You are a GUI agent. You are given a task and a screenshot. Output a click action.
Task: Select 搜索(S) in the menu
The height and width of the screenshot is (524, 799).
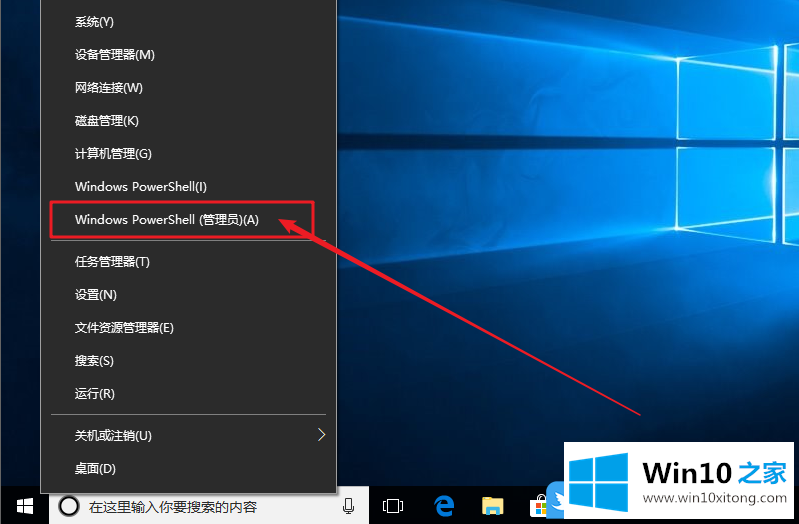[x=189, y=361]
